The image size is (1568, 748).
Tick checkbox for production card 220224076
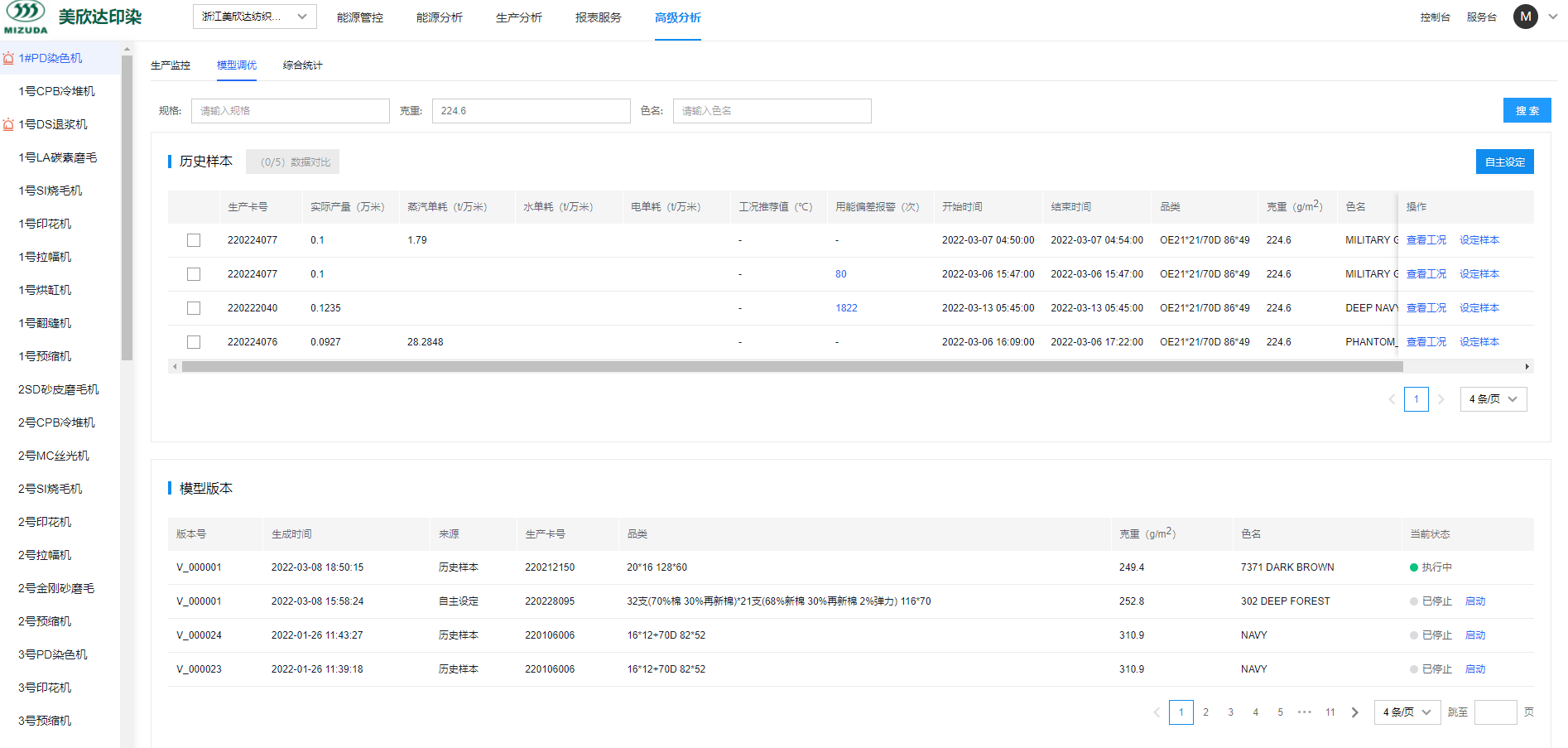click(x=194, y=342)
